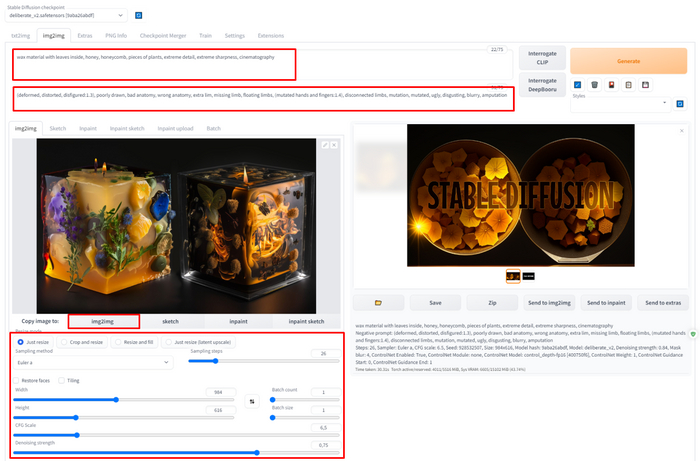Open the Styles dropdown
Screen dimensions: 700x461
[x=620, y=103]
